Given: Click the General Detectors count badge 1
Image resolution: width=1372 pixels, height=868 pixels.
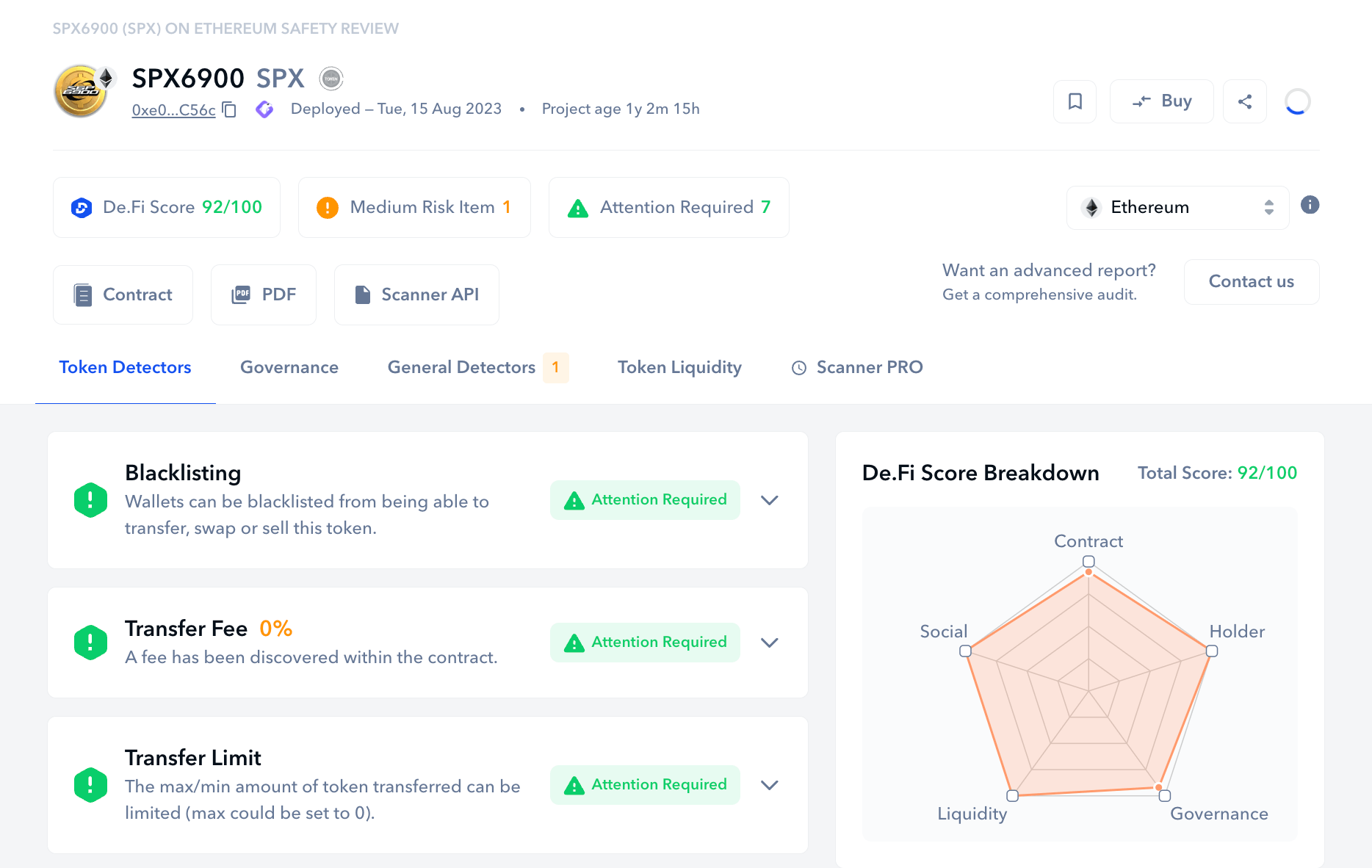Looking at the screenshot, I should coord(556,367).
